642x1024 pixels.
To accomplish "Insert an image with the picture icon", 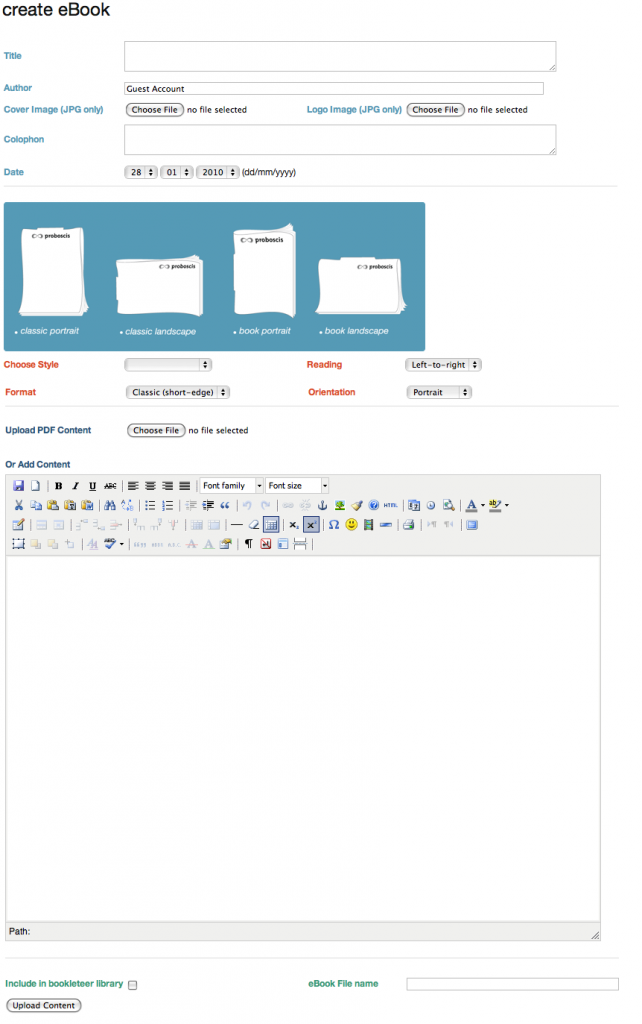I will 340,505.
